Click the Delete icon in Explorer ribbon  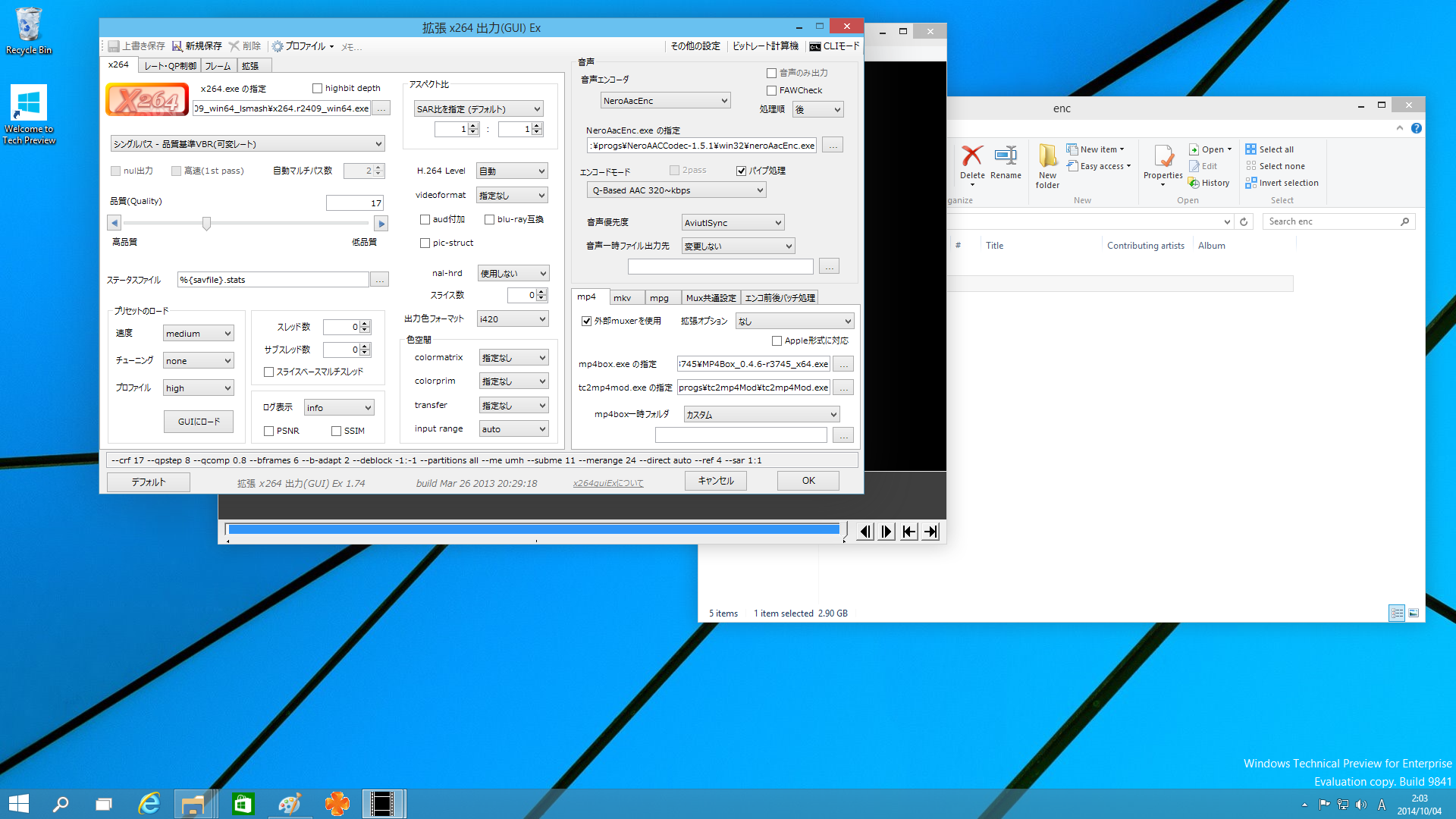pos(972,155)
